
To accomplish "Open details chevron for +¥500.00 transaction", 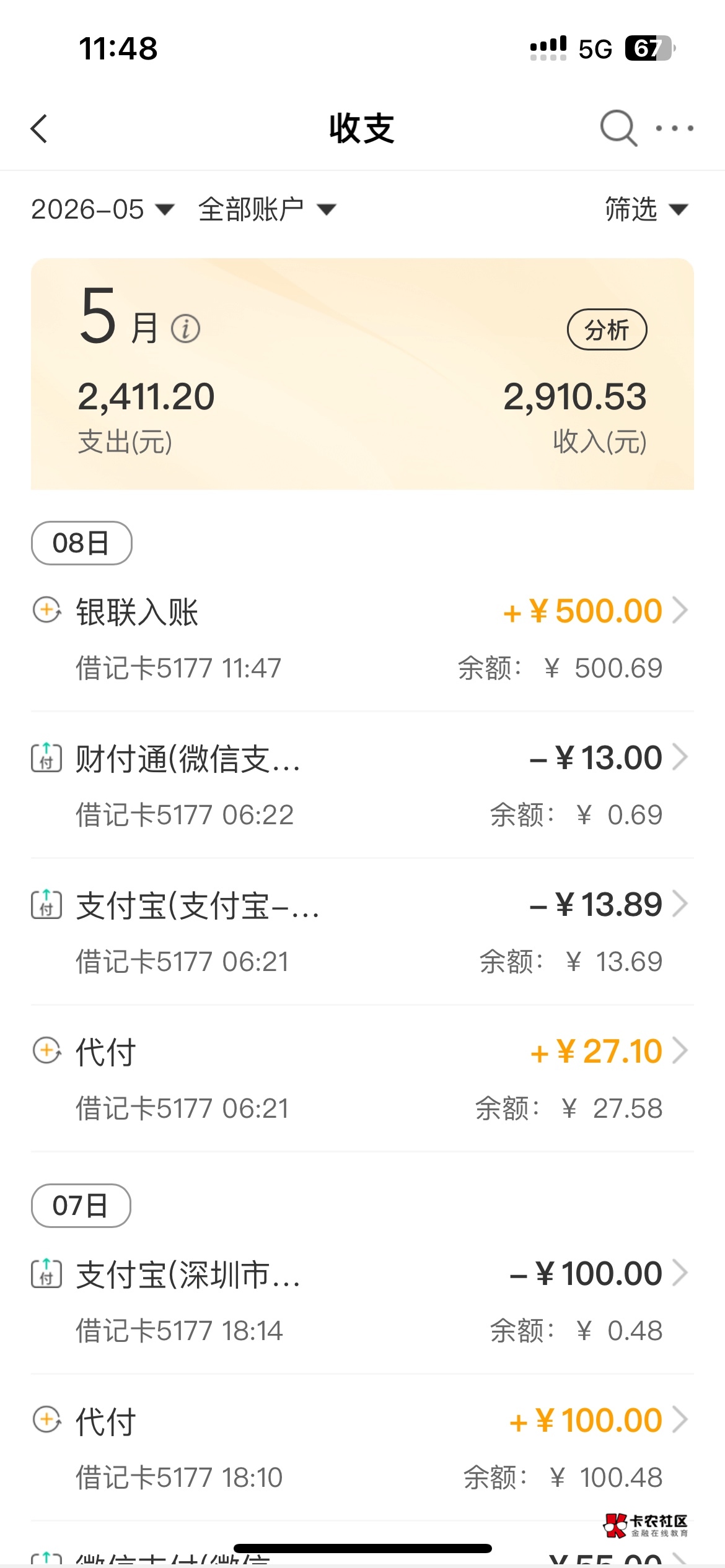I will 680,611.
